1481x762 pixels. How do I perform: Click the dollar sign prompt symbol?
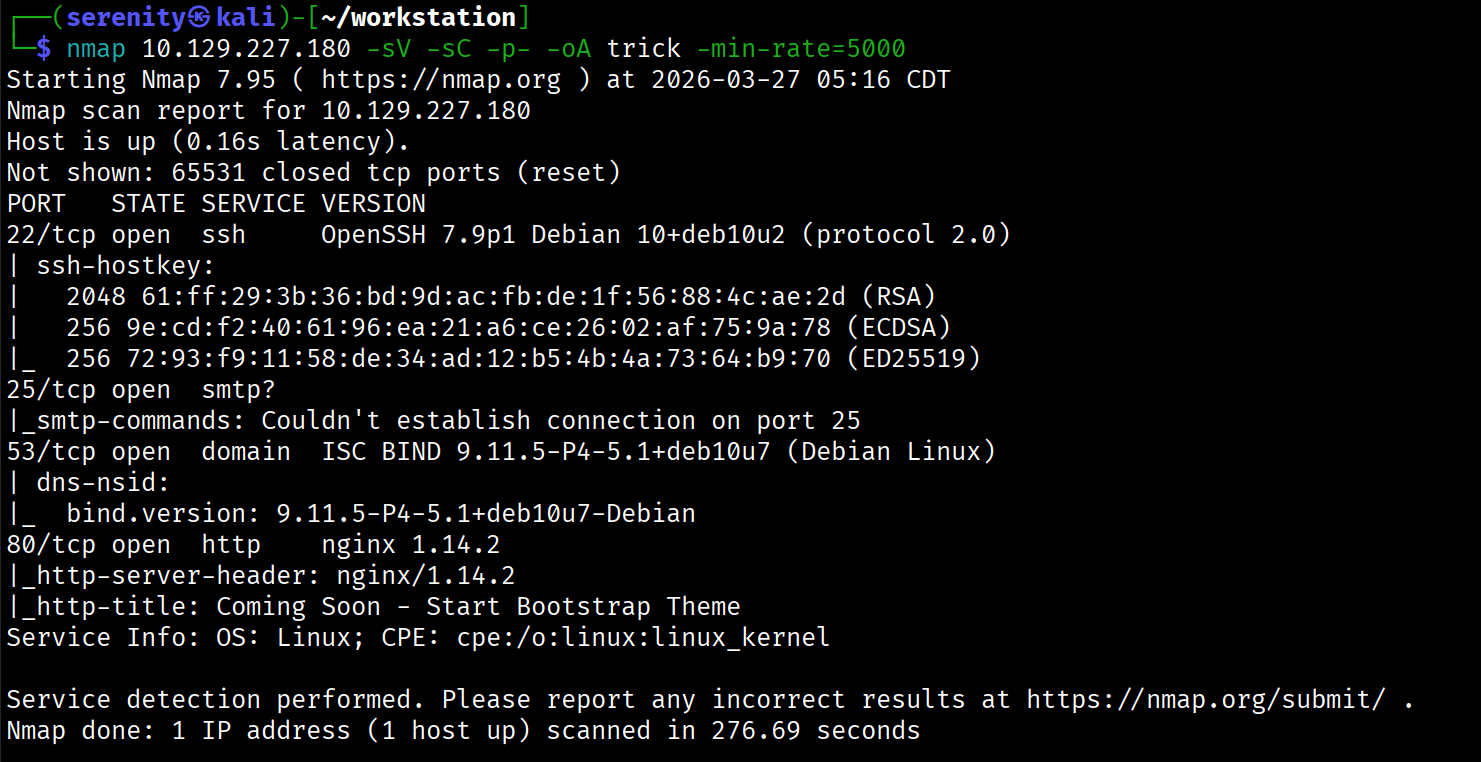43,48
